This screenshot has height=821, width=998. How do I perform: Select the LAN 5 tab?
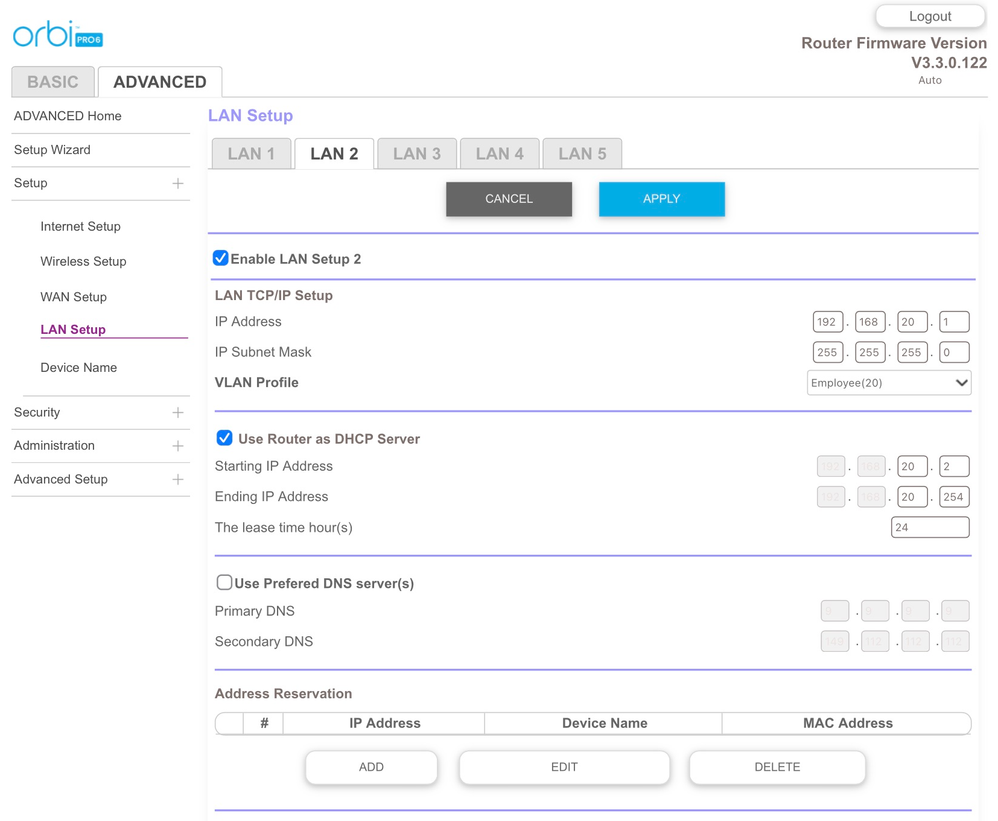pyautogui.click(x=582, y=154)
